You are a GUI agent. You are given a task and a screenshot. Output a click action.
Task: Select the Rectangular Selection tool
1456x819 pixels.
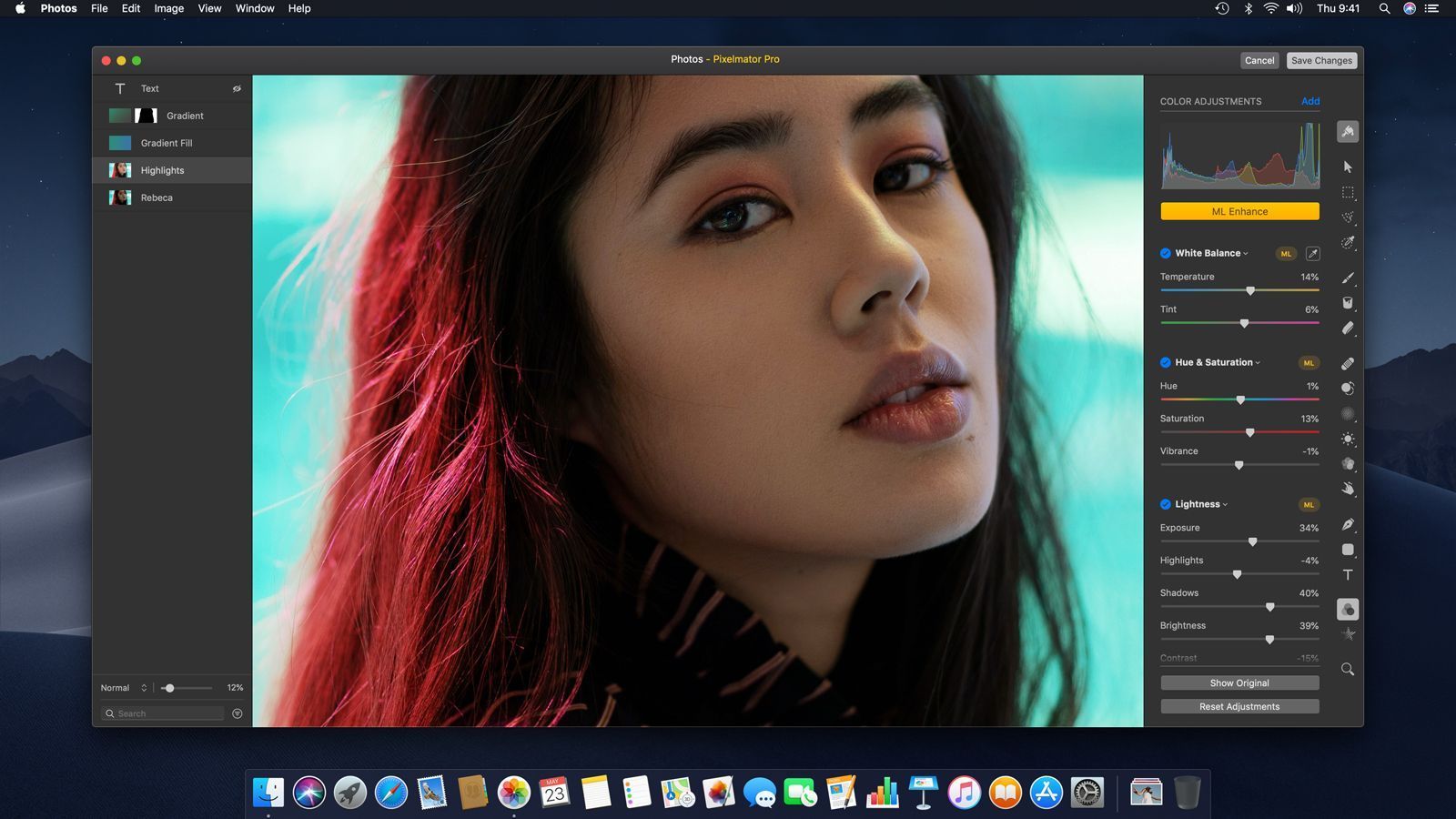pos(1348,193)
